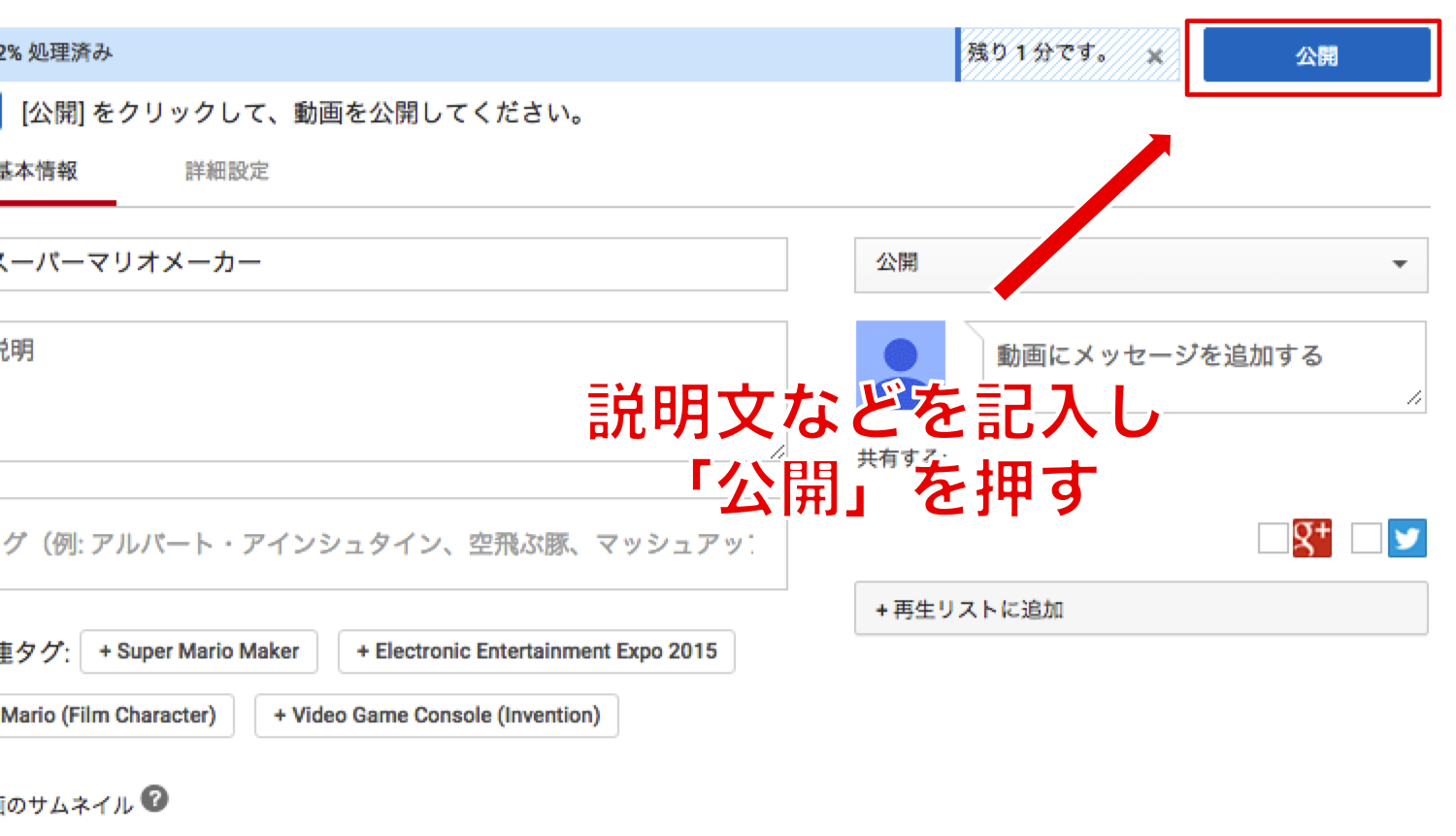1456x836 pixels.
Task: Click the Twitter share icon
Action: tap(1407, 539)
